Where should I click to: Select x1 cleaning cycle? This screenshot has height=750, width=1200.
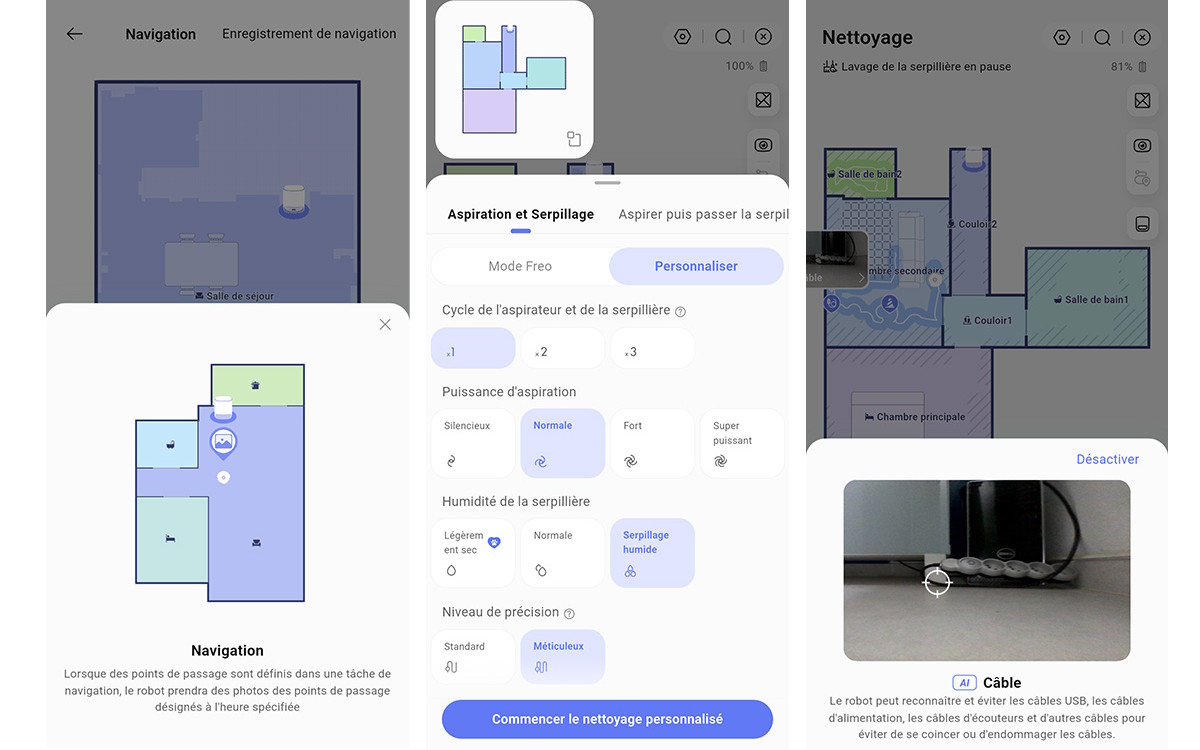point(473,348)
